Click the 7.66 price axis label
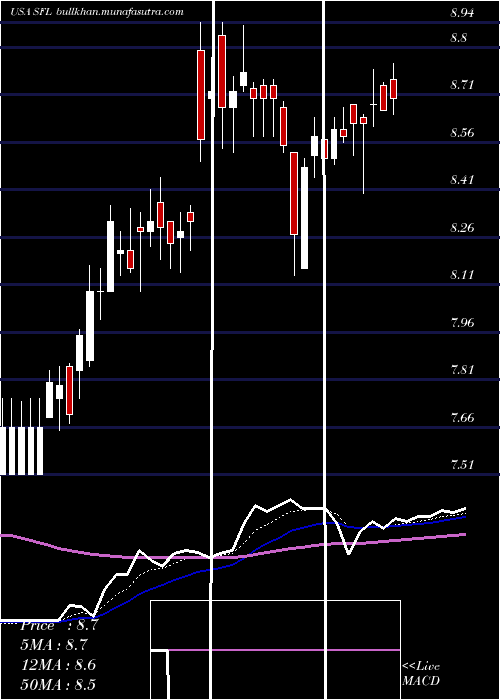This screenshot has height=700, width=500. [462, 418]
